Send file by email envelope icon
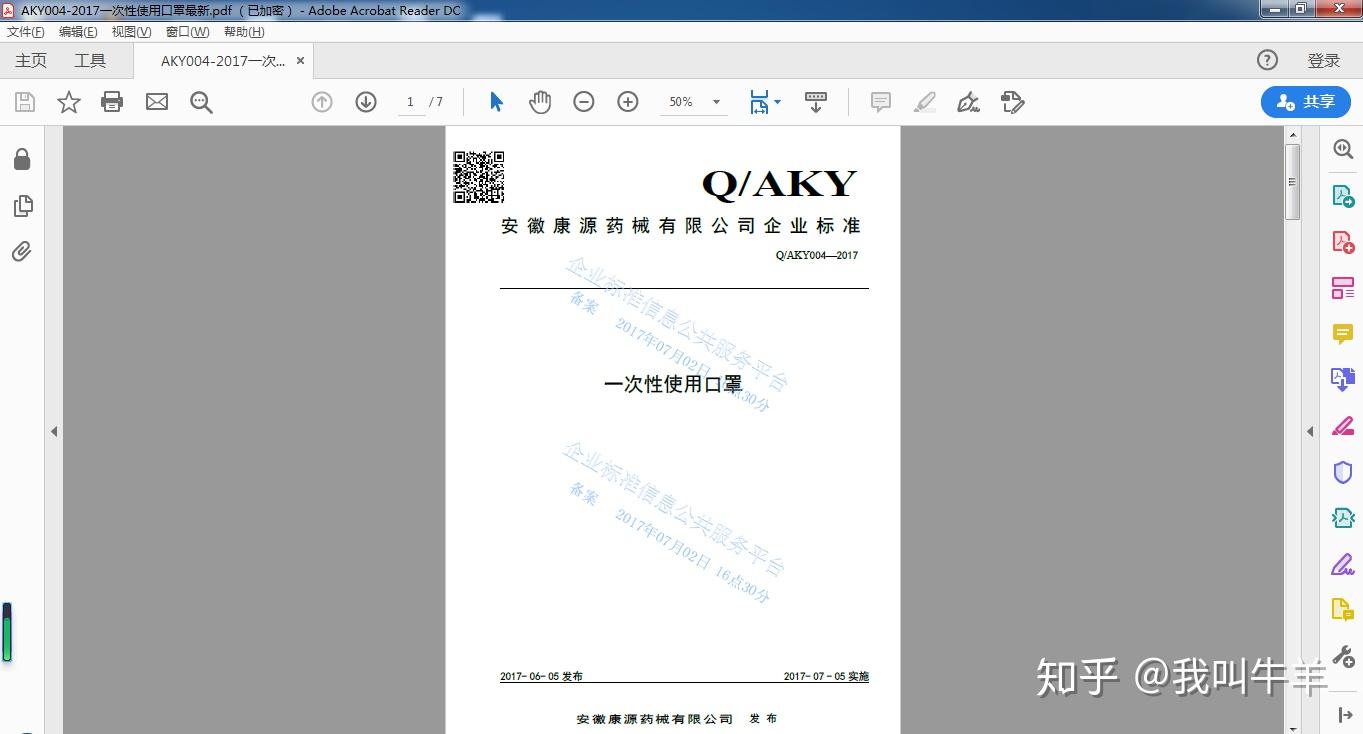Screen dimensions: 1363x734 click(157, 102)
